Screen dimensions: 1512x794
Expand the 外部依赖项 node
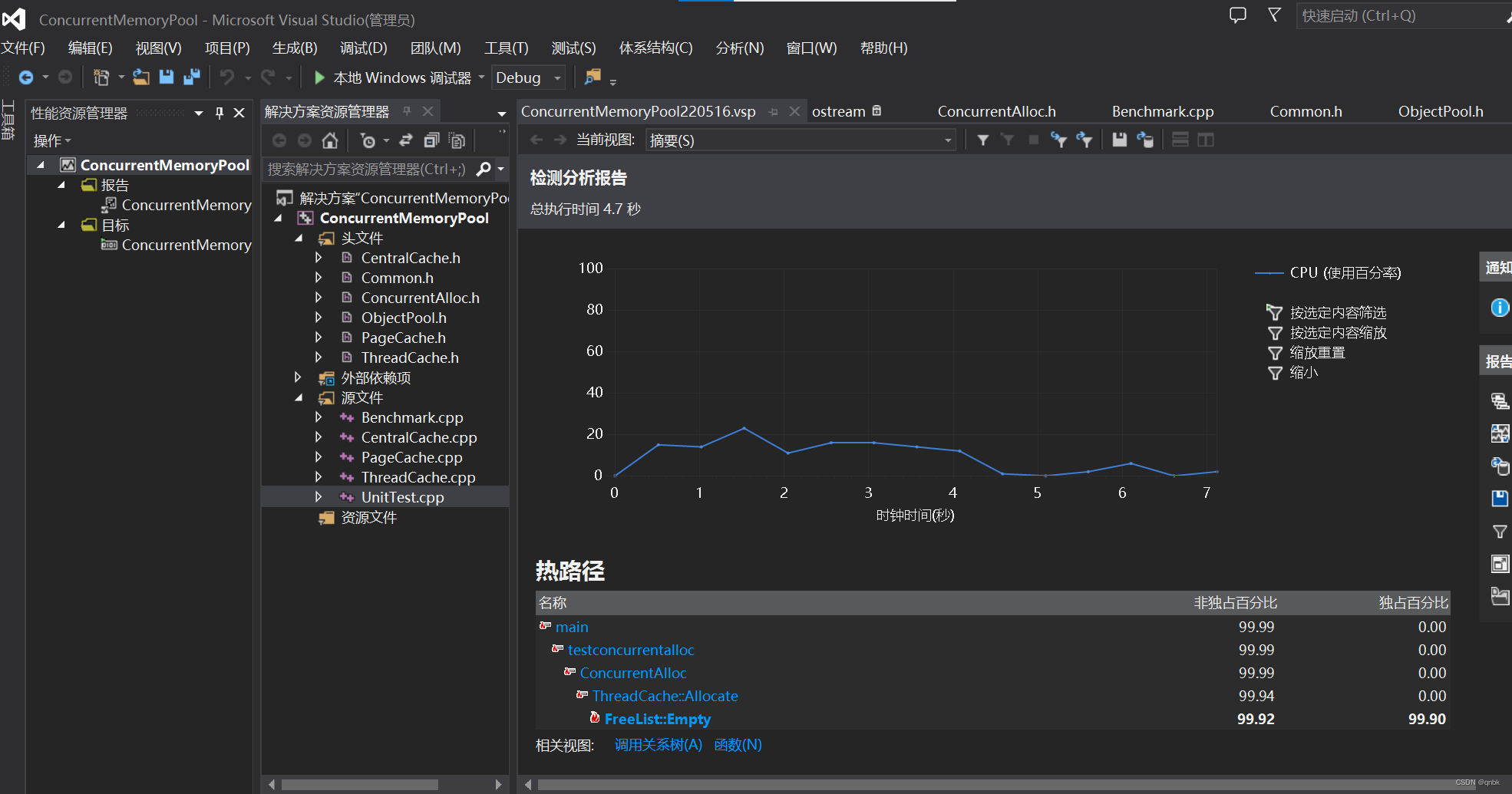pos(299,377)
